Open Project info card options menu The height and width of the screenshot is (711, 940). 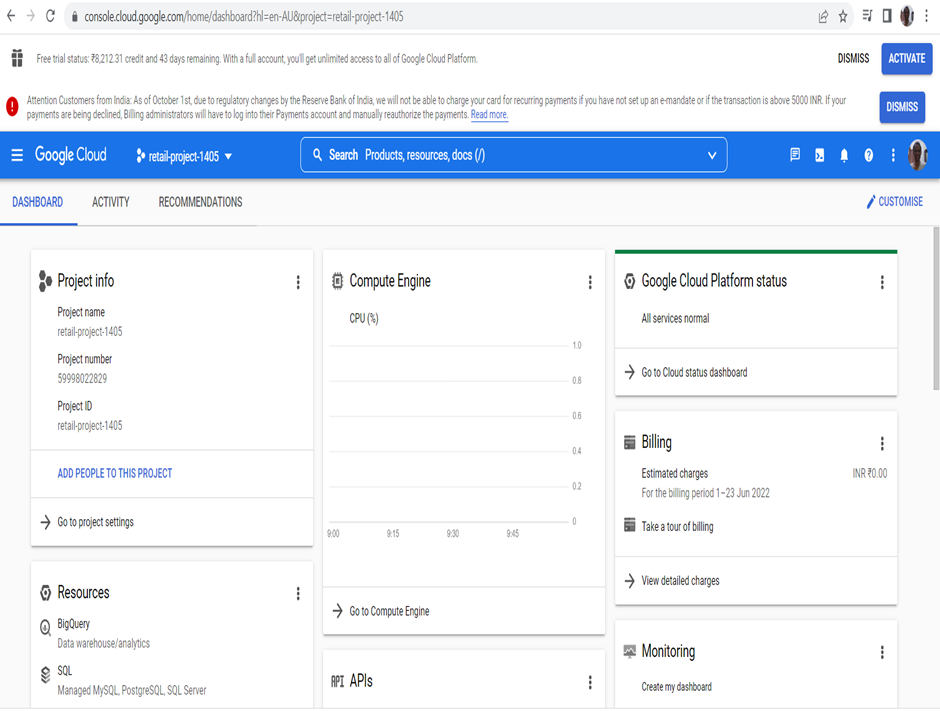point(298,282)
